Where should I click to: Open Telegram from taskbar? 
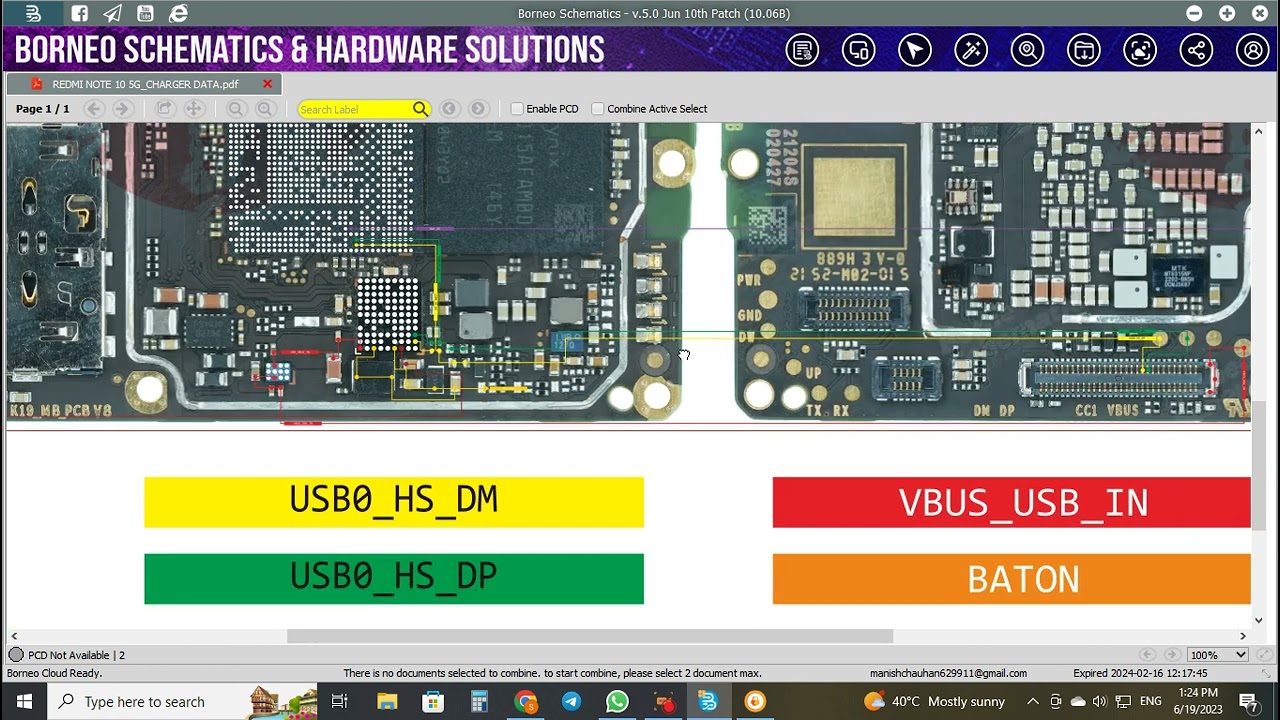click(x=571, y=702)
